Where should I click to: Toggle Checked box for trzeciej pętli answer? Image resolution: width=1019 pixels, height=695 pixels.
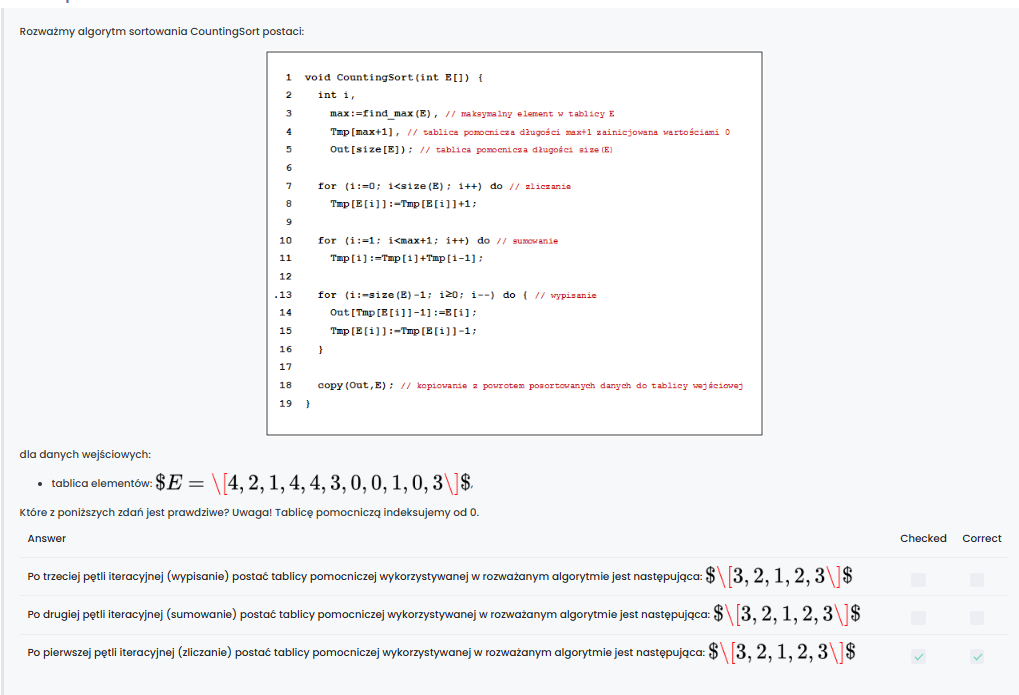point(918,579)
